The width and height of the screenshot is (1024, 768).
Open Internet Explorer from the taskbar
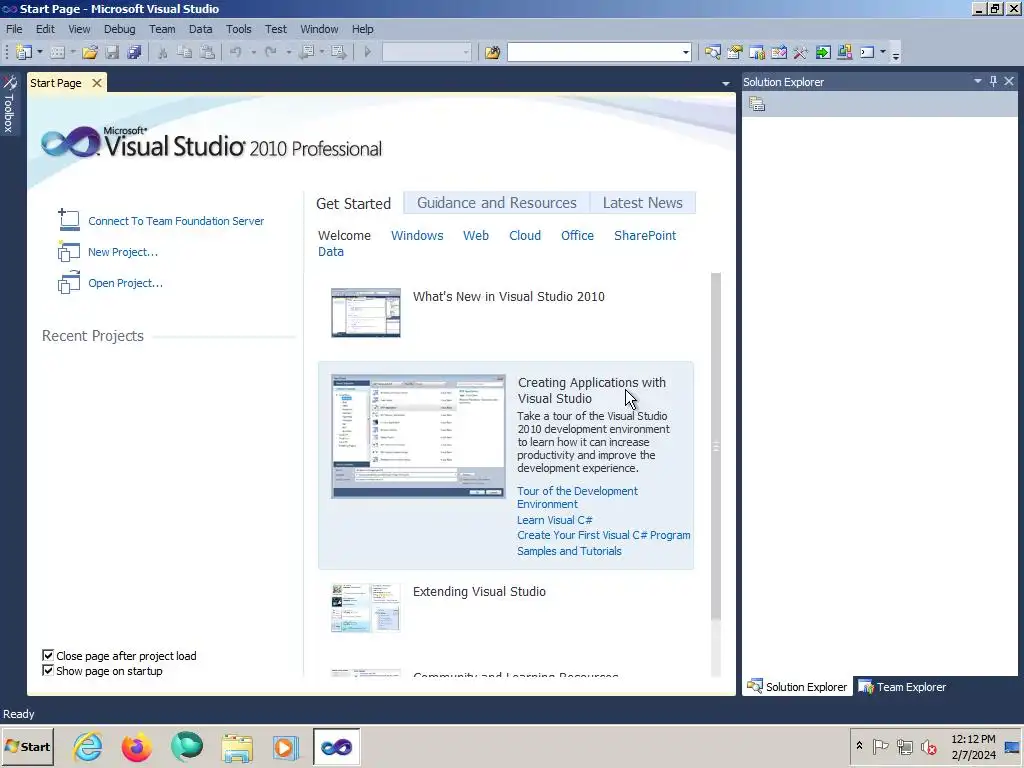pos(88,747)
